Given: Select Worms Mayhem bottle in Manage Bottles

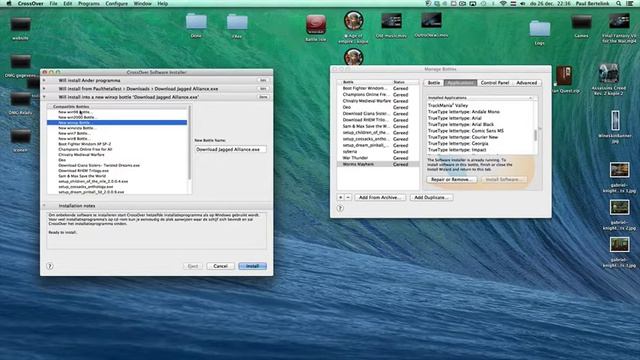Looking at the screenshot, I should coord(378,164).
